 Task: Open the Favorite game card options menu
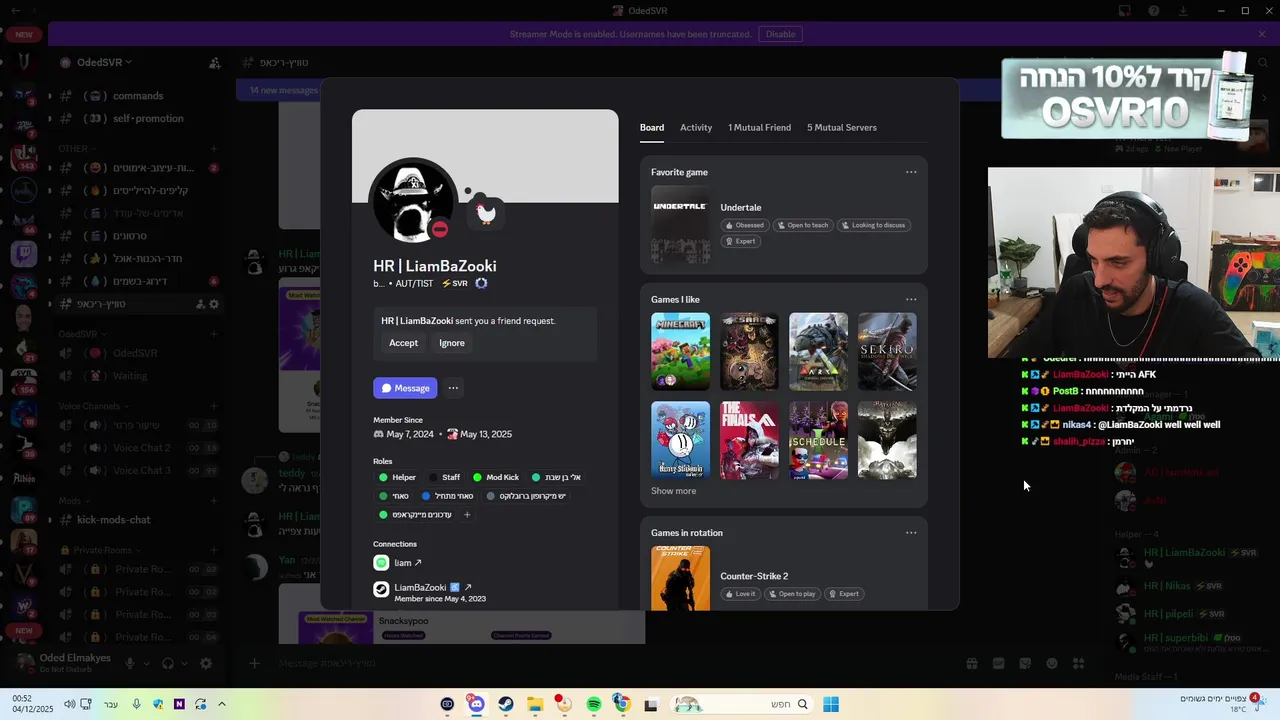click(911, 172)
